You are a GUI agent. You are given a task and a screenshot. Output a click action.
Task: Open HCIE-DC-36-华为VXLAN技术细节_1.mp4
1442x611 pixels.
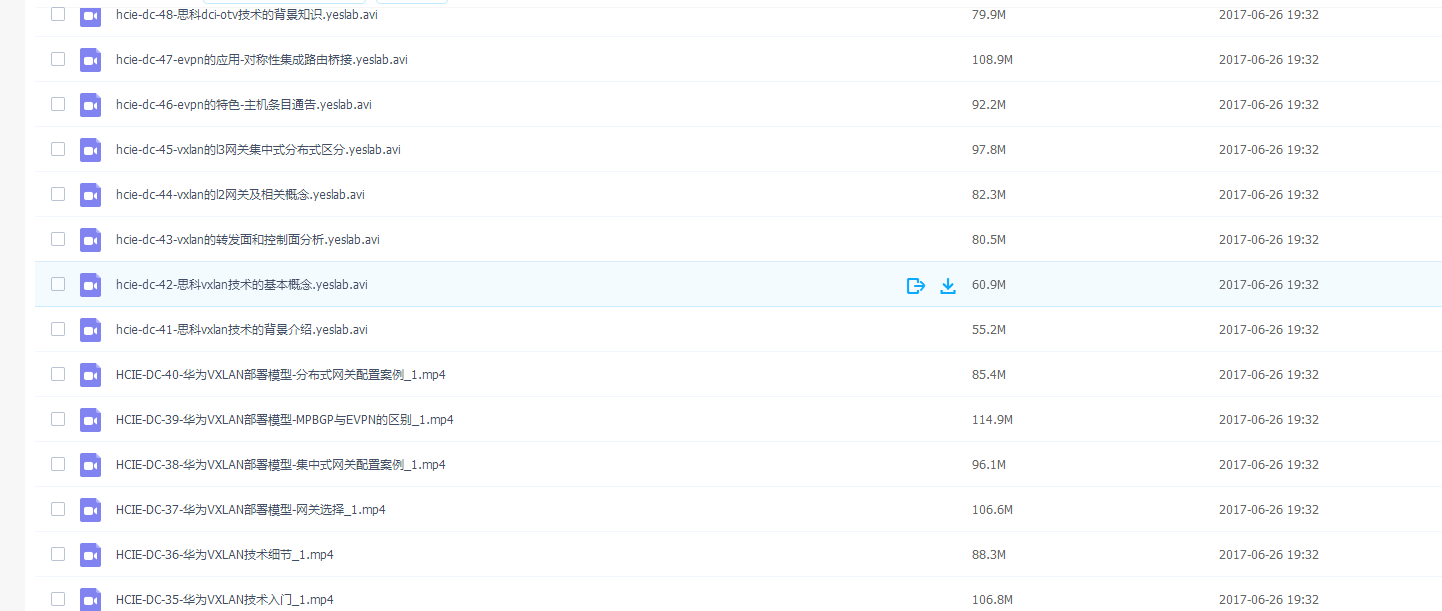click(225, 555)
